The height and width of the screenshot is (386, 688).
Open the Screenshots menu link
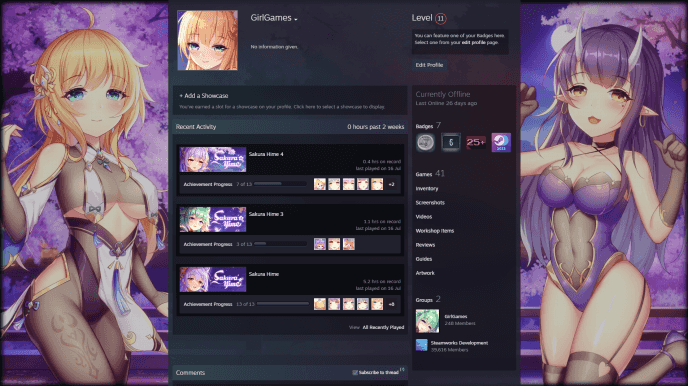tap(430, 203)
